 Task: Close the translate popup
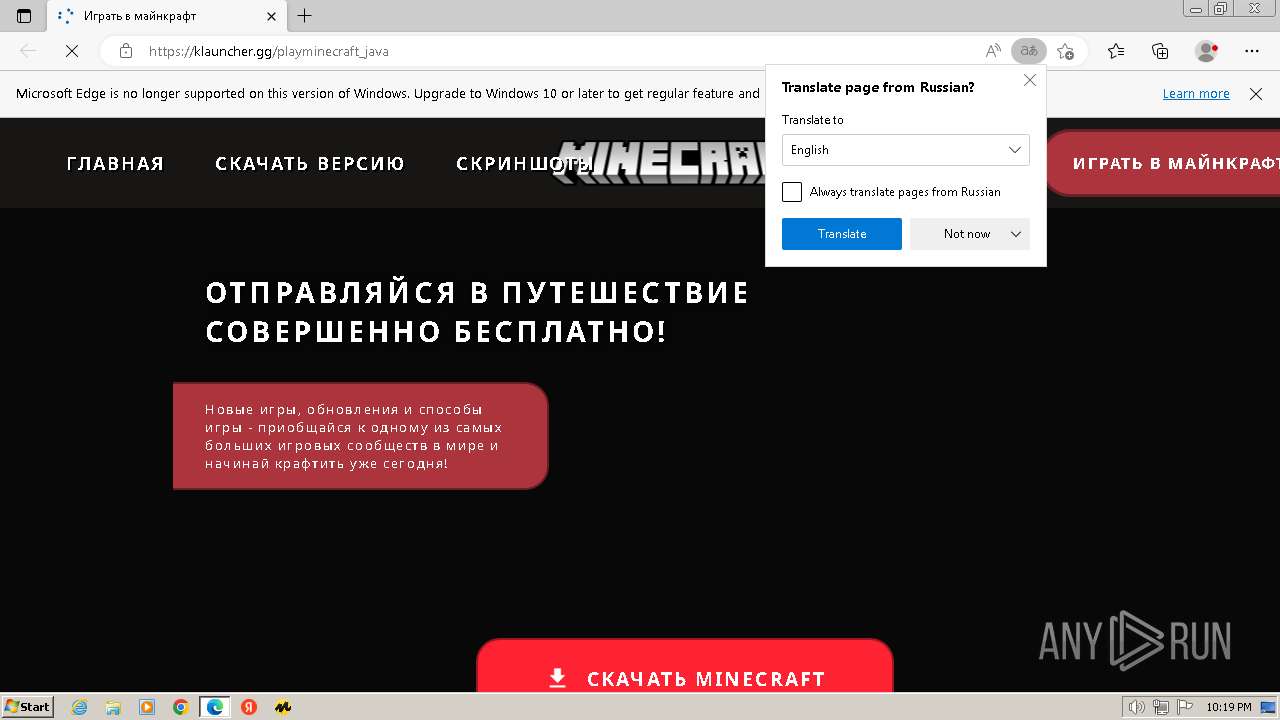(x=1030, y=80)
